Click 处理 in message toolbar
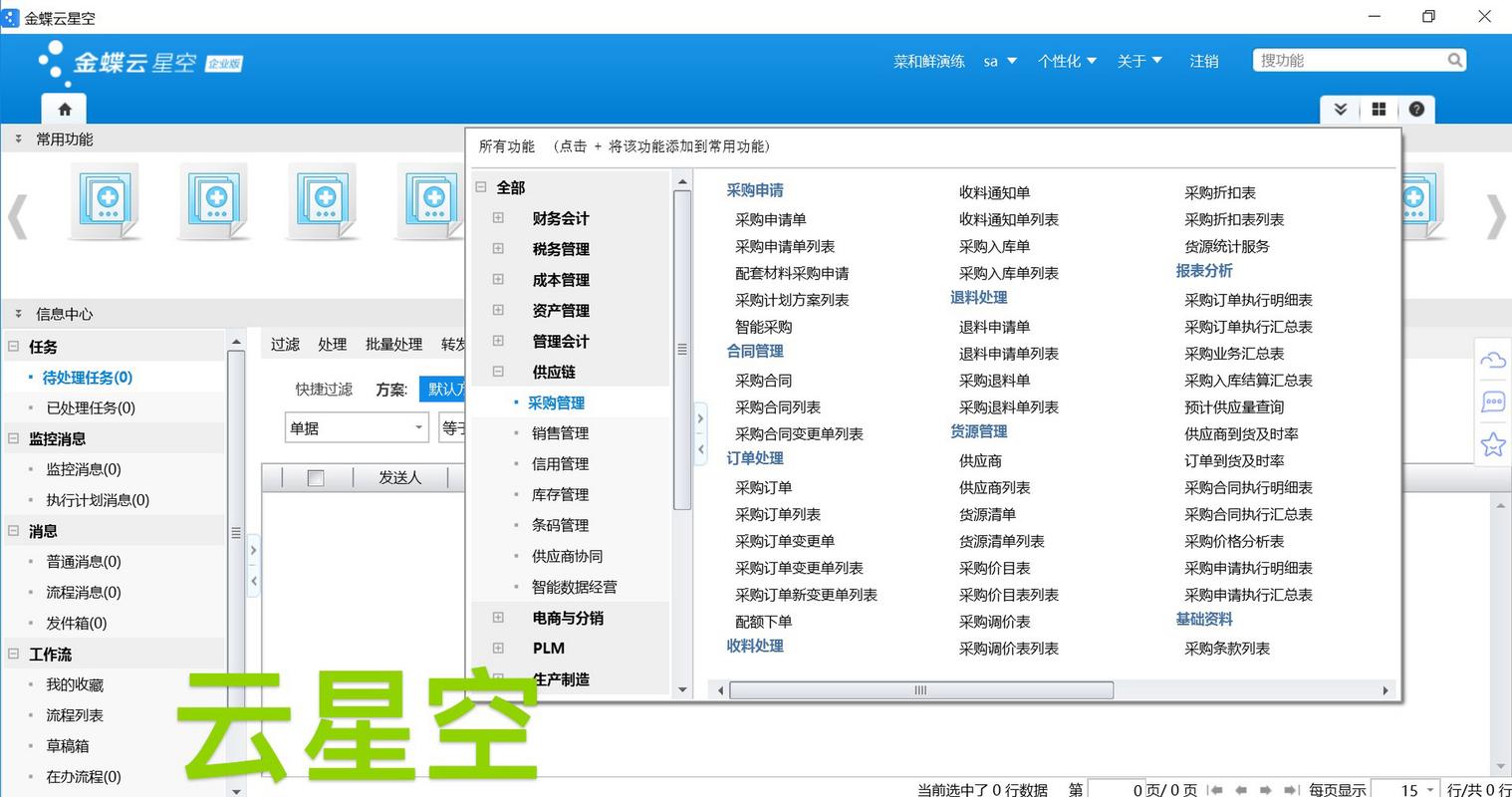 pos(332,344)
